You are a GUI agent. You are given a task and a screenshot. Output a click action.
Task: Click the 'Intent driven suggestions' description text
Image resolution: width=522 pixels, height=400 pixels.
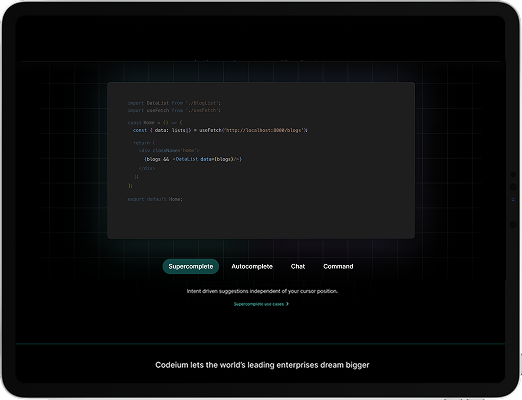262,291
